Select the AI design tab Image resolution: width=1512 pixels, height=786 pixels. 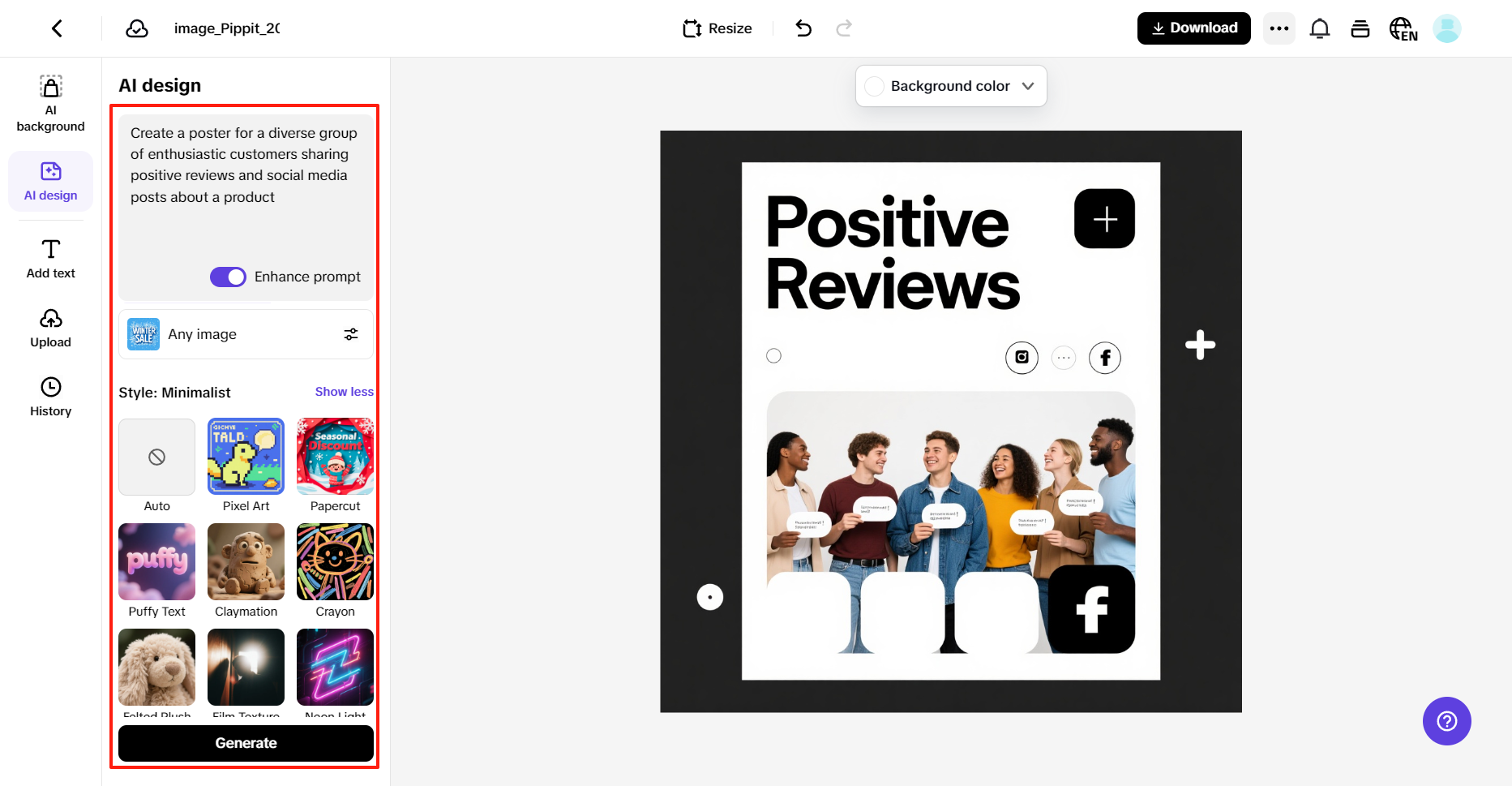(51, 182)
